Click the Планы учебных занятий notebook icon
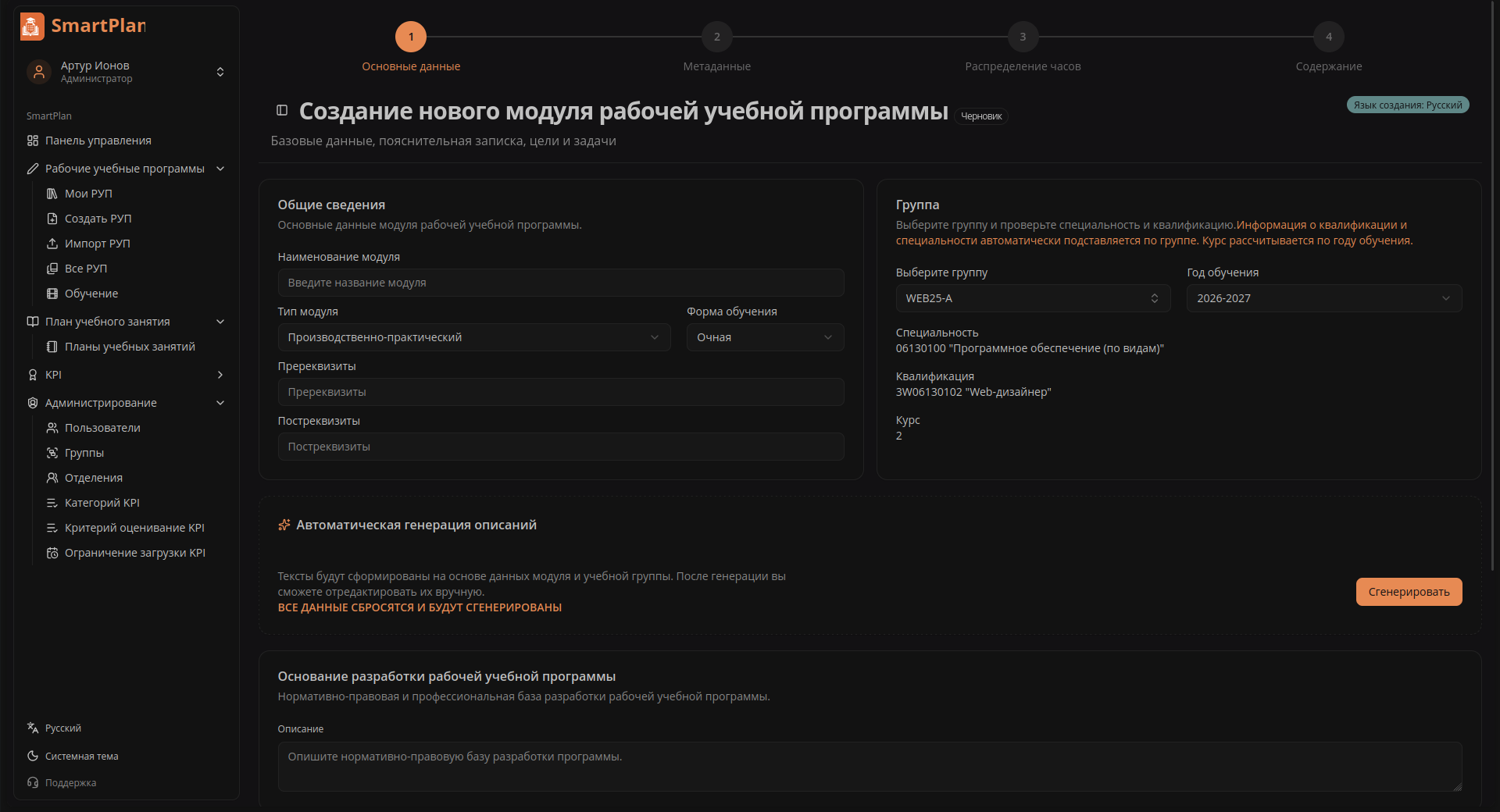Image resolution: width=1500 pixels, height=812 pixels. 52,347
